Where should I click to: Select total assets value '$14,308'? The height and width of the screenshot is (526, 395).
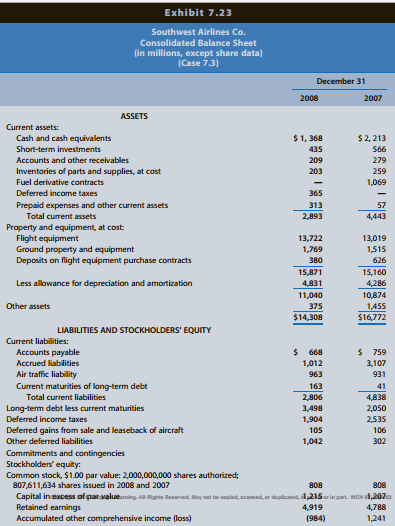pyautogui.click(x=308, y=317)
